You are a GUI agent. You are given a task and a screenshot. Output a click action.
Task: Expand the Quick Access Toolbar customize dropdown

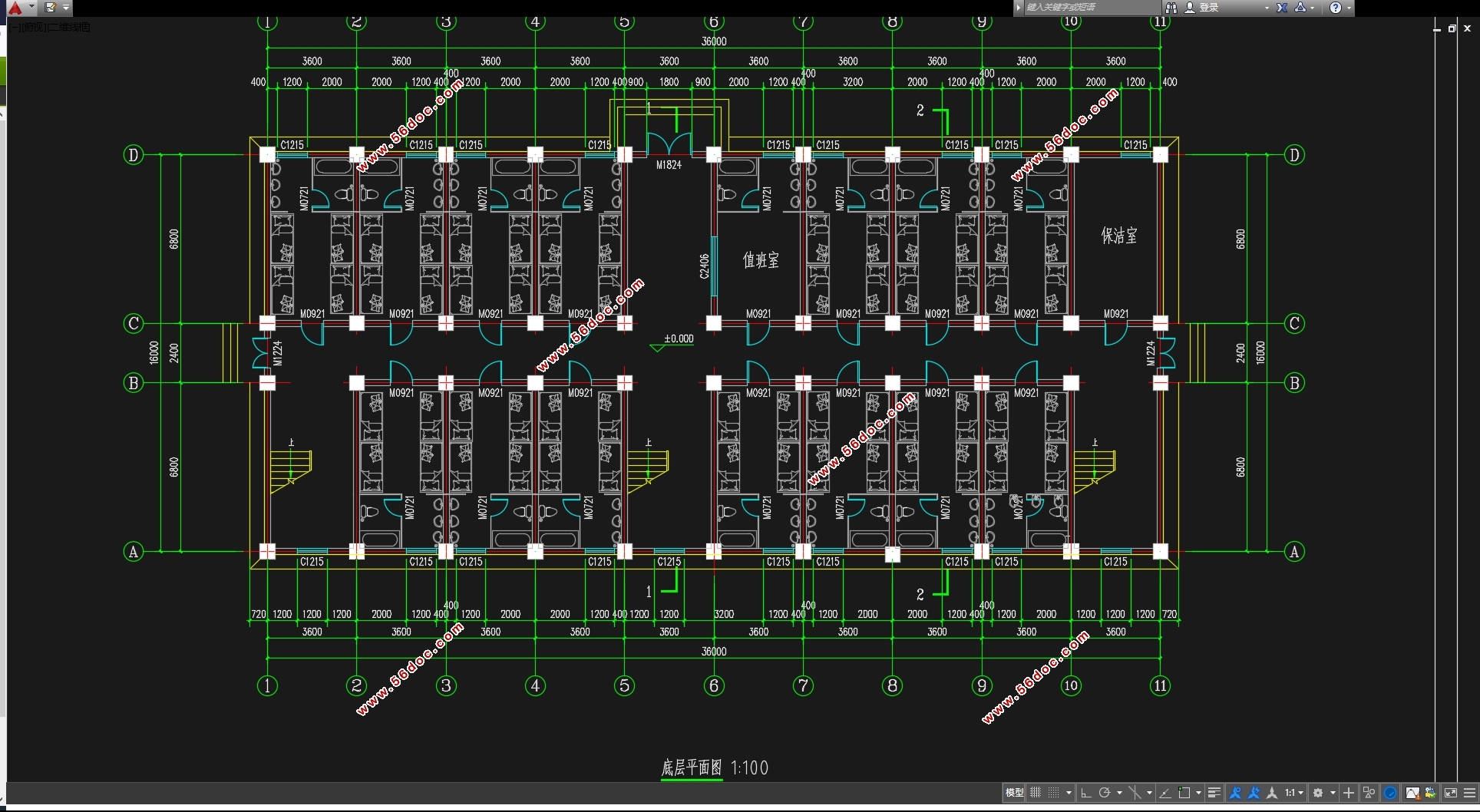pos(66,8)
